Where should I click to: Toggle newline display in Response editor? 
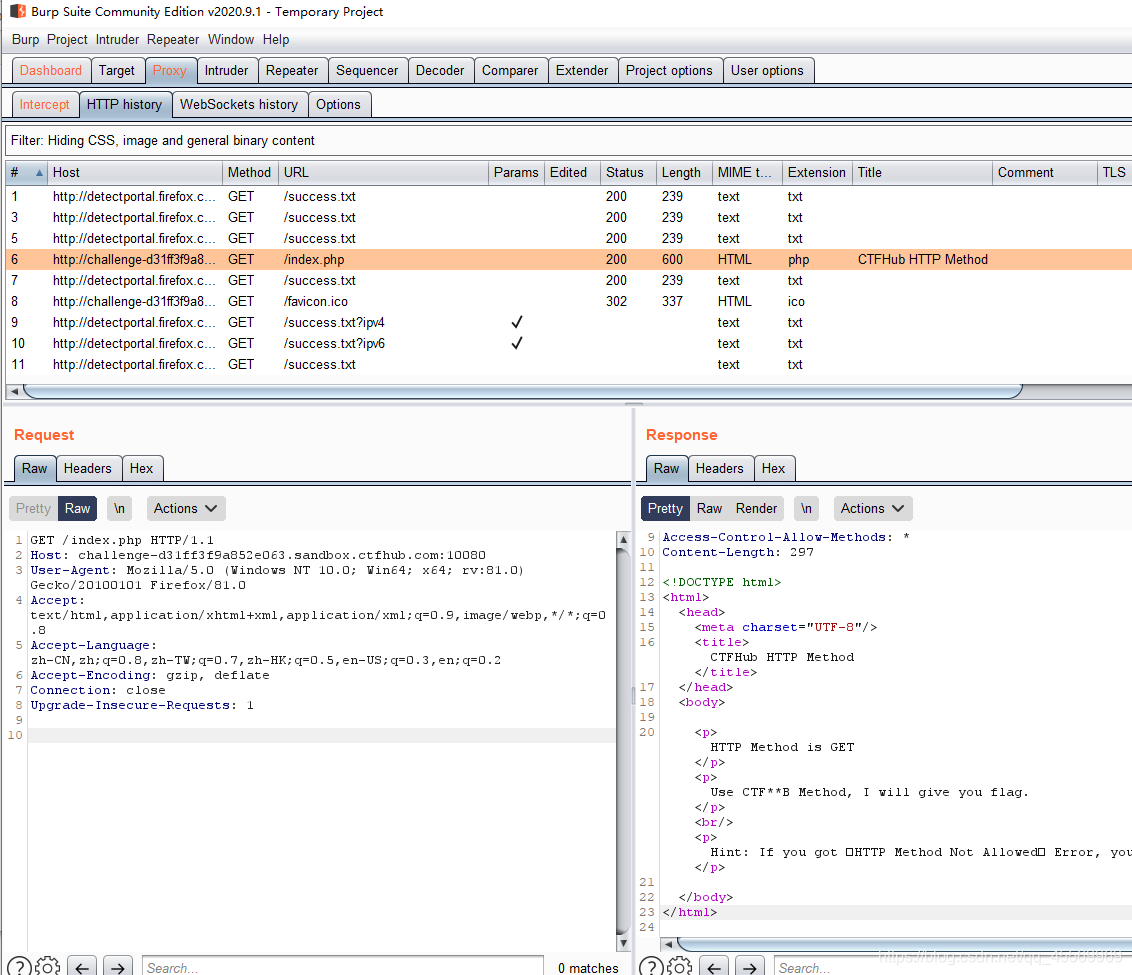pos(806,508)
